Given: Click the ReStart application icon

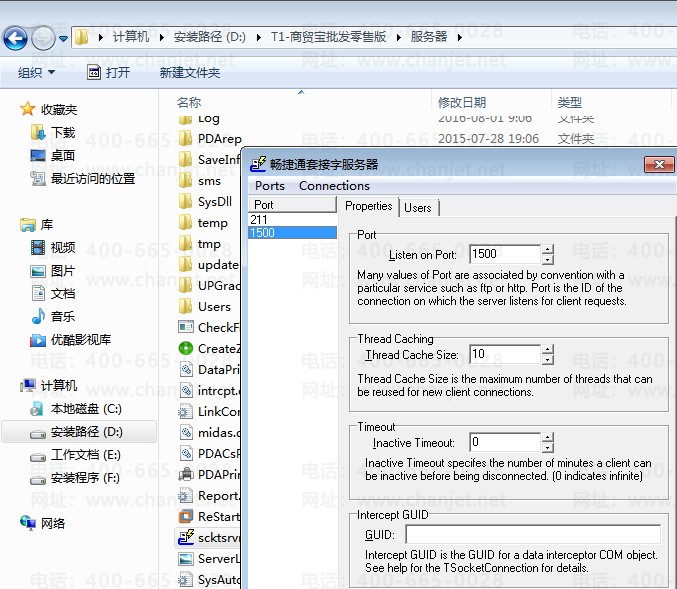Looking at the screenshot, I should [185, 517].
